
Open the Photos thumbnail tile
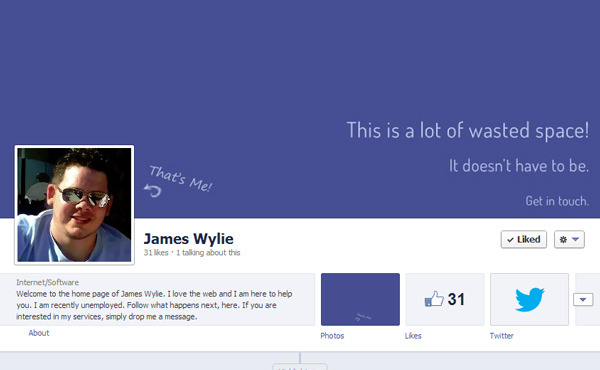pos(360,299)
